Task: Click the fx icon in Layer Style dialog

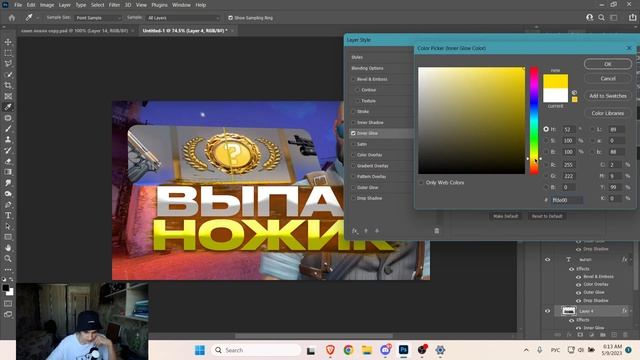Action: [x=355, y=231]
